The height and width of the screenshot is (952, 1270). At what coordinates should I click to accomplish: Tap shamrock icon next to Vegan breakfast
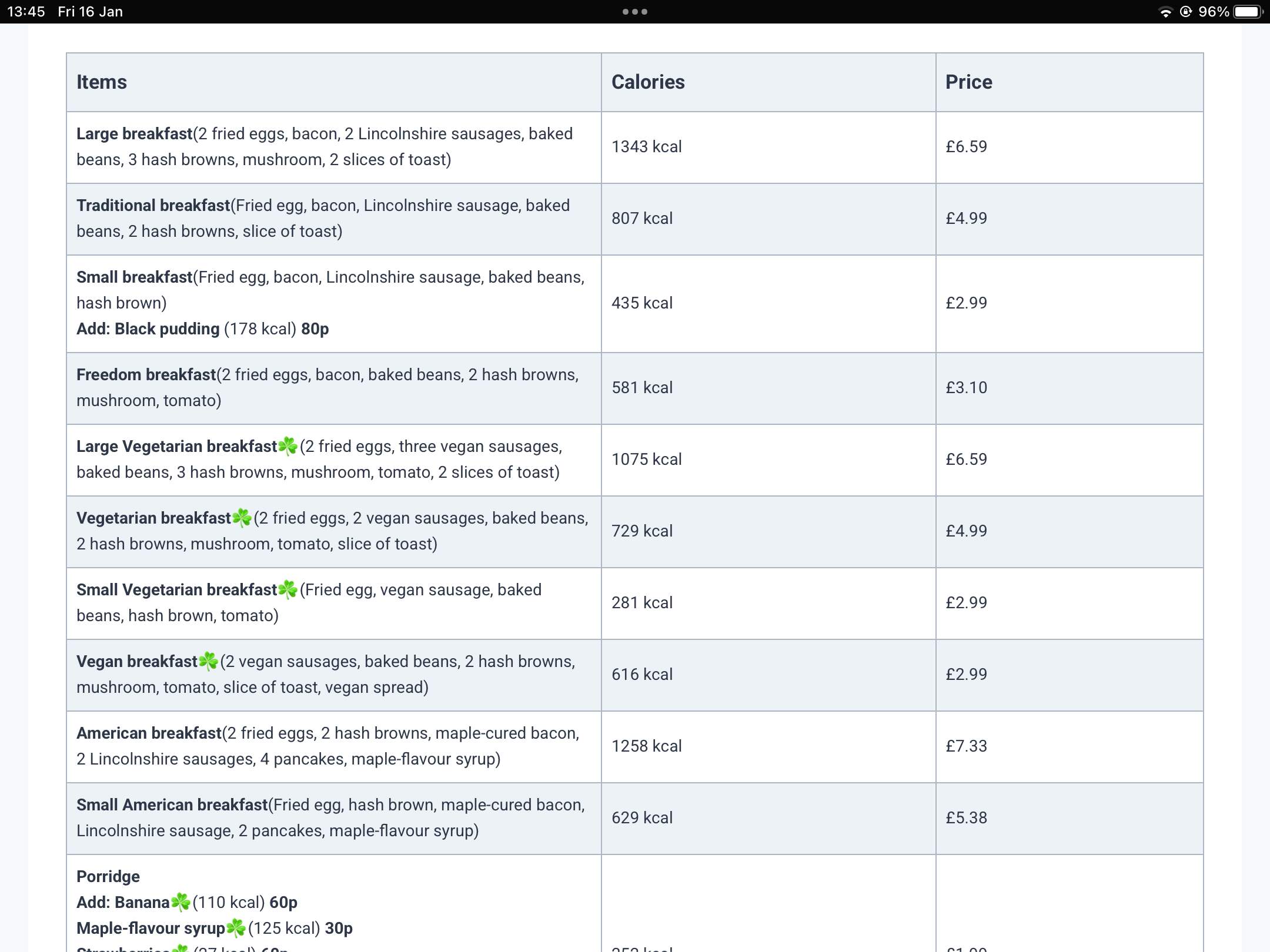point(208,662)
